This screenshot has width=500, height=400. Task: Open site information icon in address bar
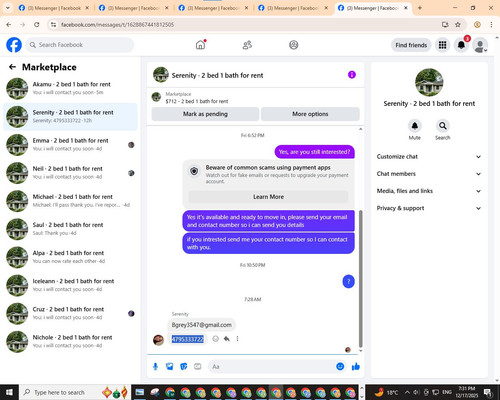pos(53,25)
